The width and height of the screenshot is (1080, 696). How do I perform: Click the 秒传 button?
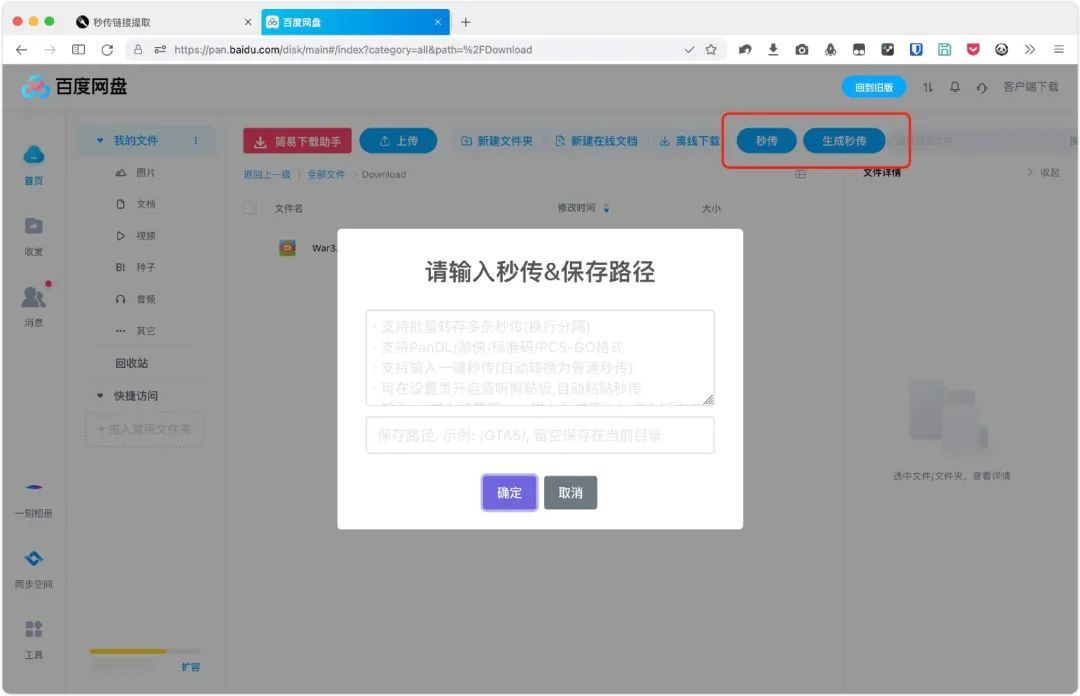(767, 141)
